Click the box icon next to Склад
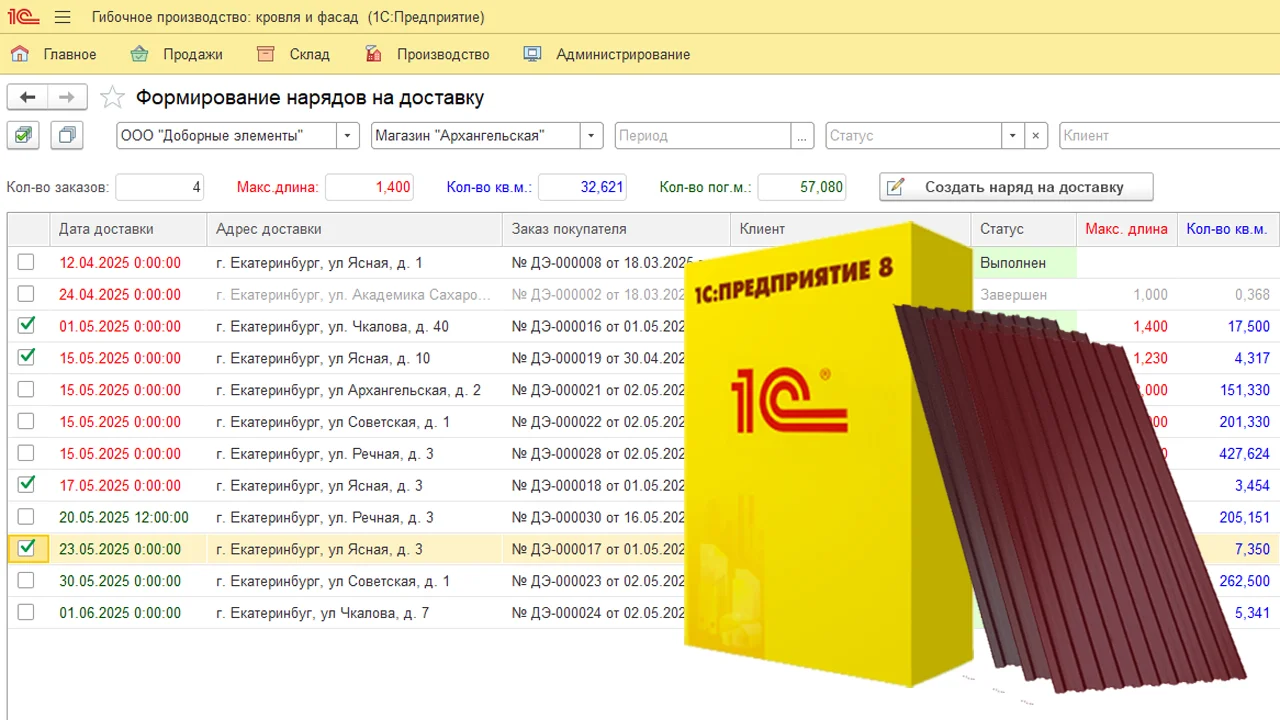Screen dimensions: 1280x720 265,54
